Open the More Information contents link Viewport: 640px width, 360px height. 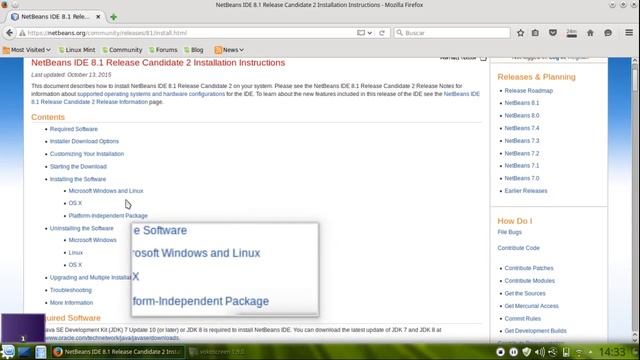tap(71, 303)
